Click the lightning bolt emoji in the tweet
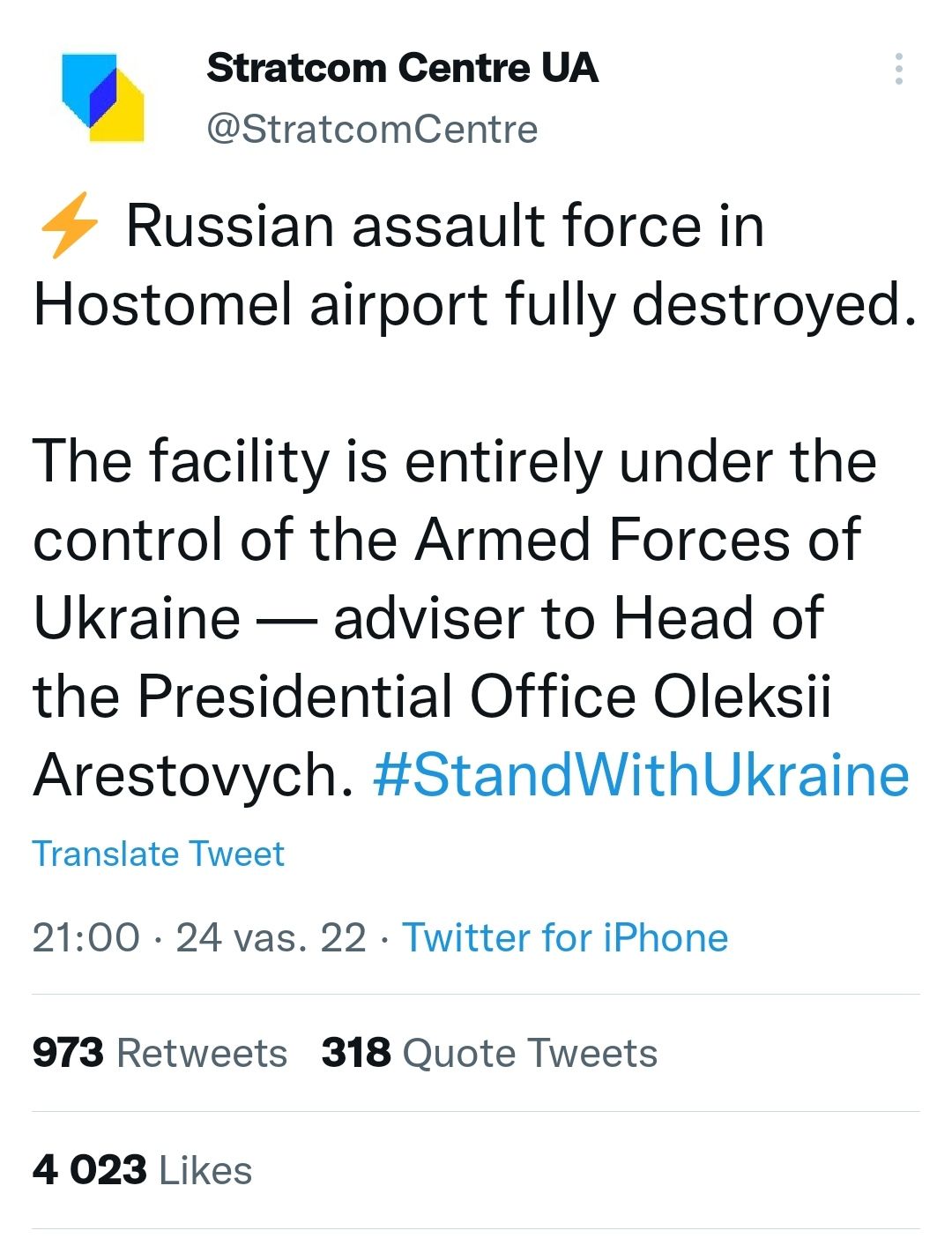952x1253 pixels. [x=69, y=226]
